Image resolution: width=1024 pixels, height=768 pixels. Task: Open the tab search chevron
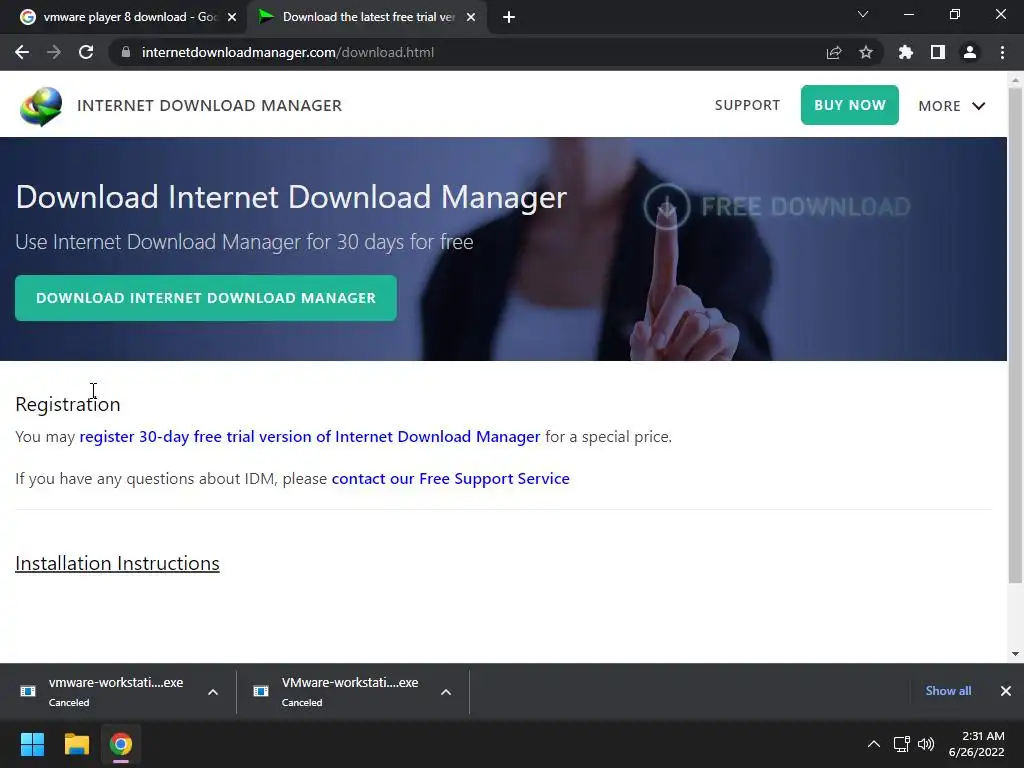[863, 14]
